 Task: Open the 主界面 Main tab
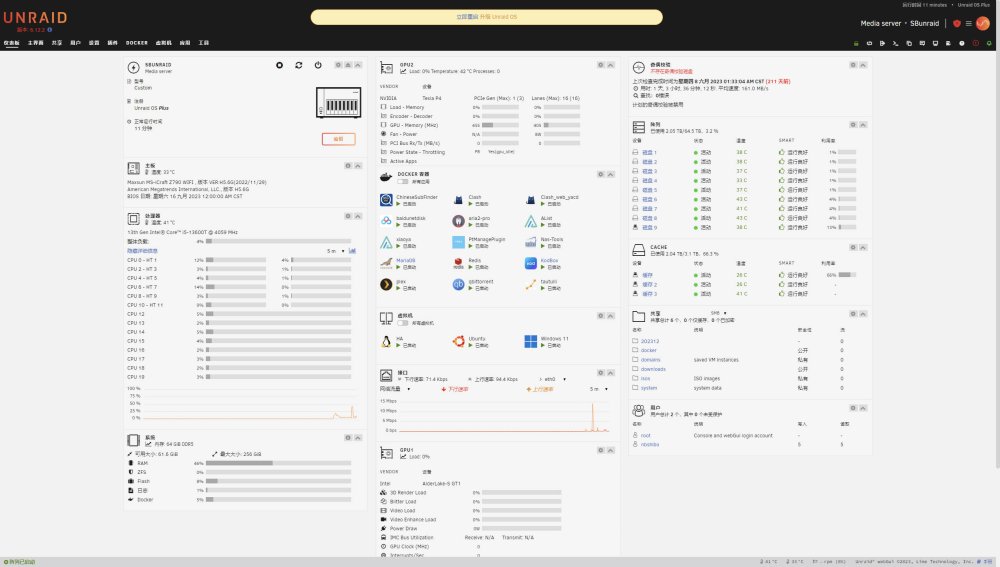[36, 43]
